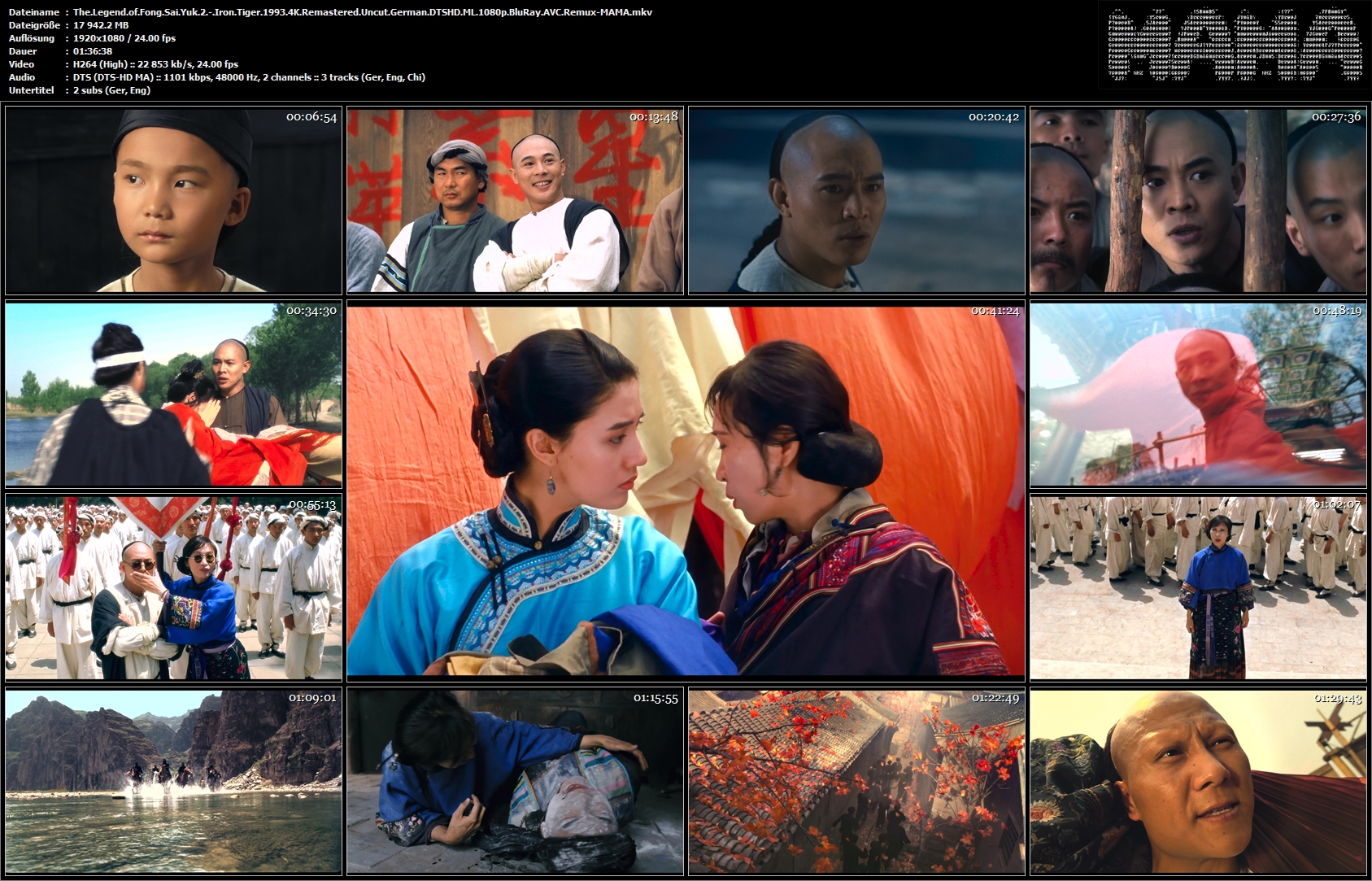Click the river canyon frame at 01:09:01
The width and height of the screenshot is (1372, 881).
(173, 782)
